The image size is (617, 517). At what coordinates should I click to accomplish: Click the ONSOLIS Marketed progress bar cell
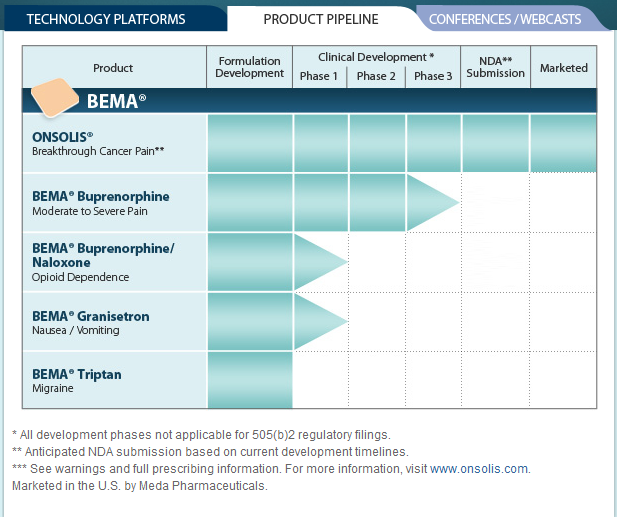[563, 143]
